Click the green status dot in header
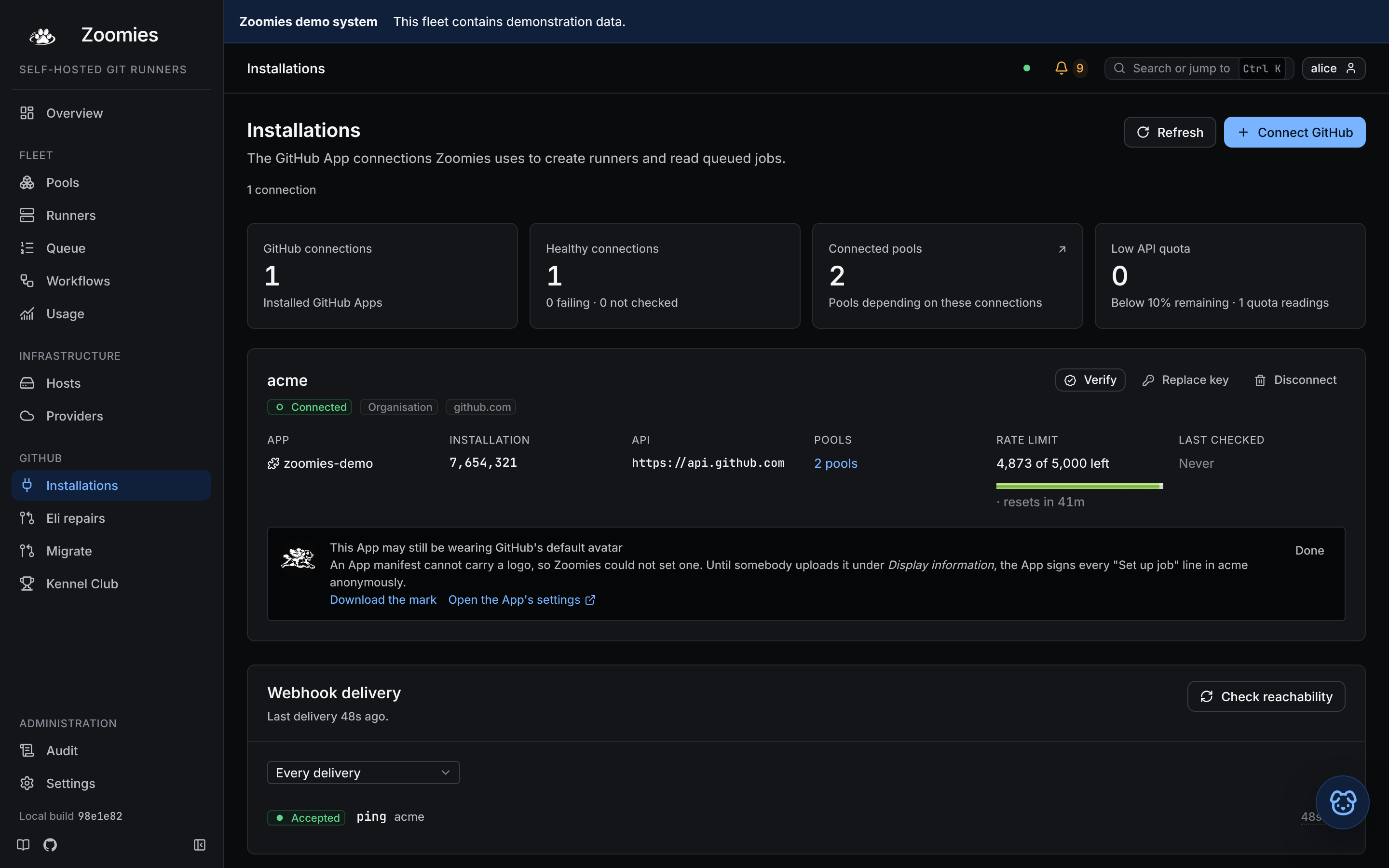This screenshot has height=868, width=1389. (1026, 68)
